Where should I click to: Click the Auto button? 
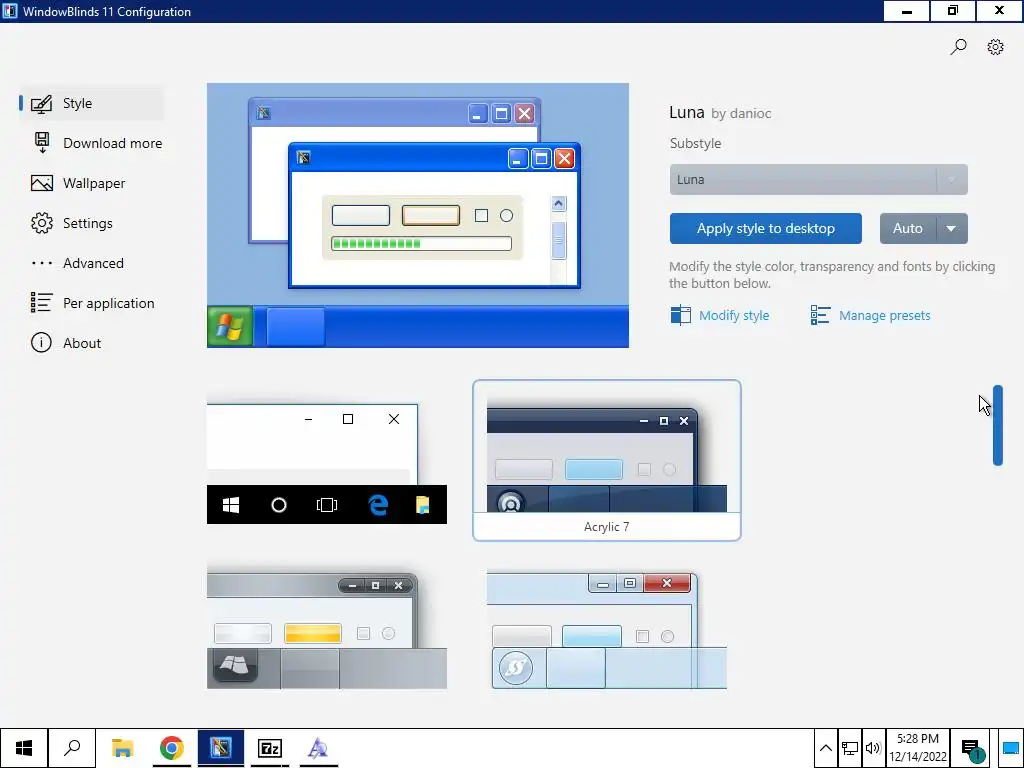908,229
